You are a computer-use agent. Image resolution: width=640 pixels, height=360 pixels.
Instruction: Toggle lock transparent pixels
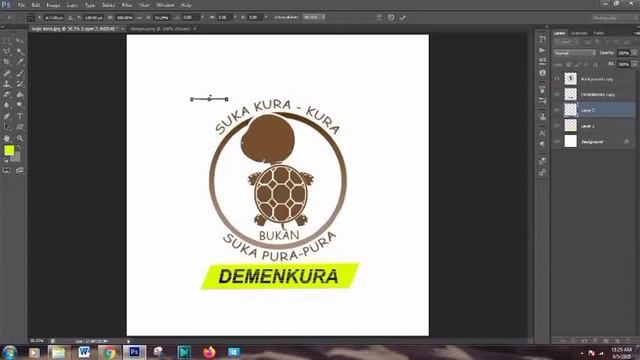pyautogui.click(x=569, y=64)
